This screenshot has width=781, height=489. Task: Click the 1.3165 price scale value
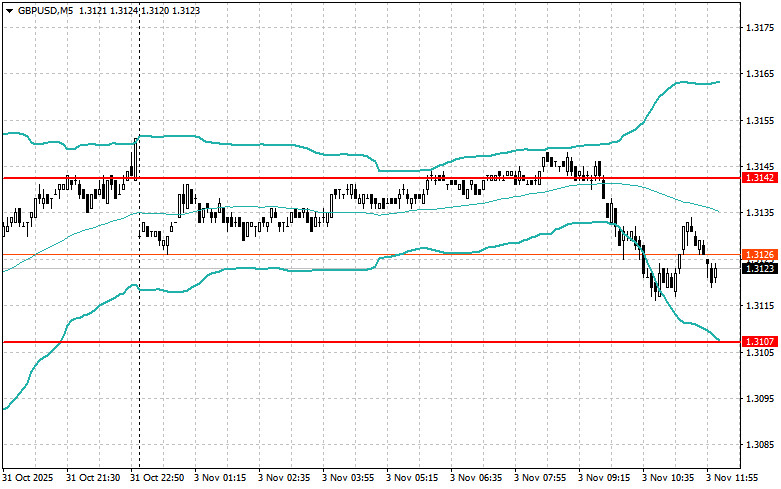[x=760, y=74]
